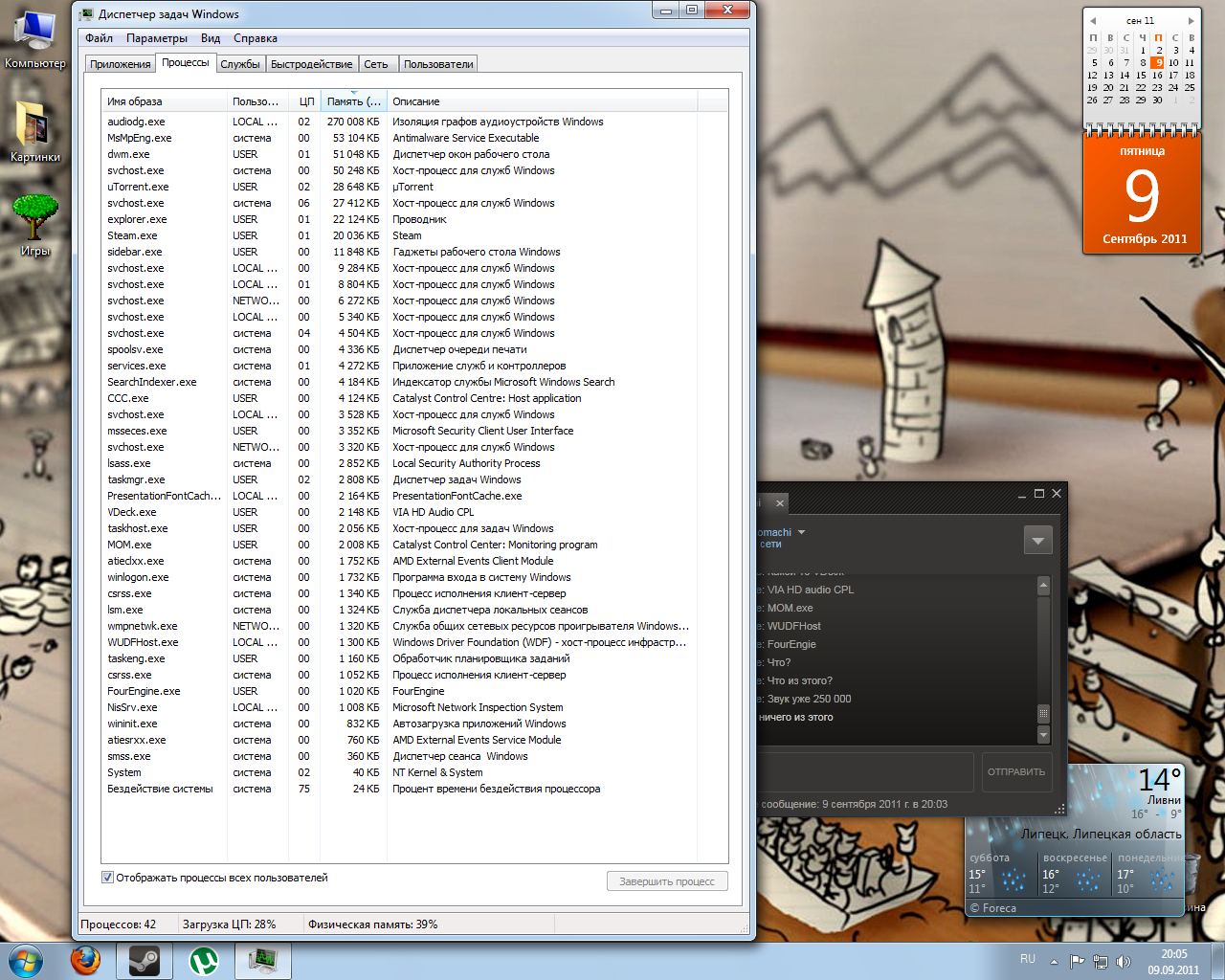Close the chat tab with X
The width and height of the screenshot is (1225, 980).
[780, 502]
